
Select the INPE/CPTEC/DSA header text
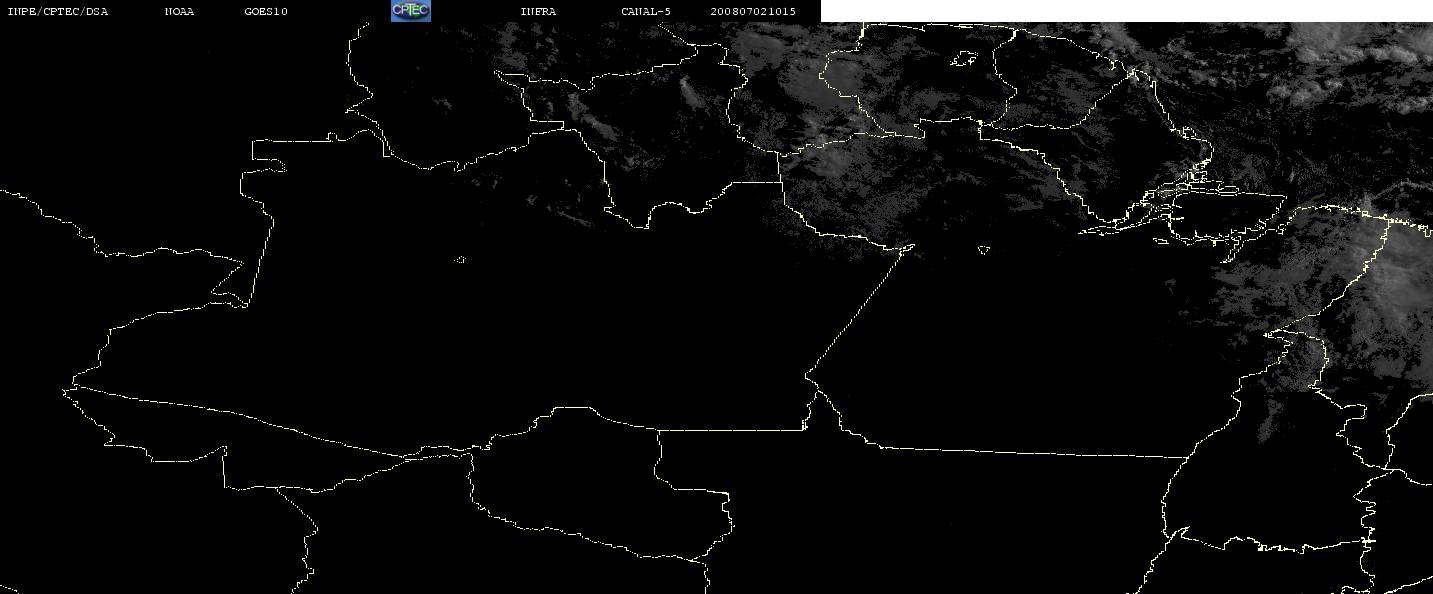57,11
